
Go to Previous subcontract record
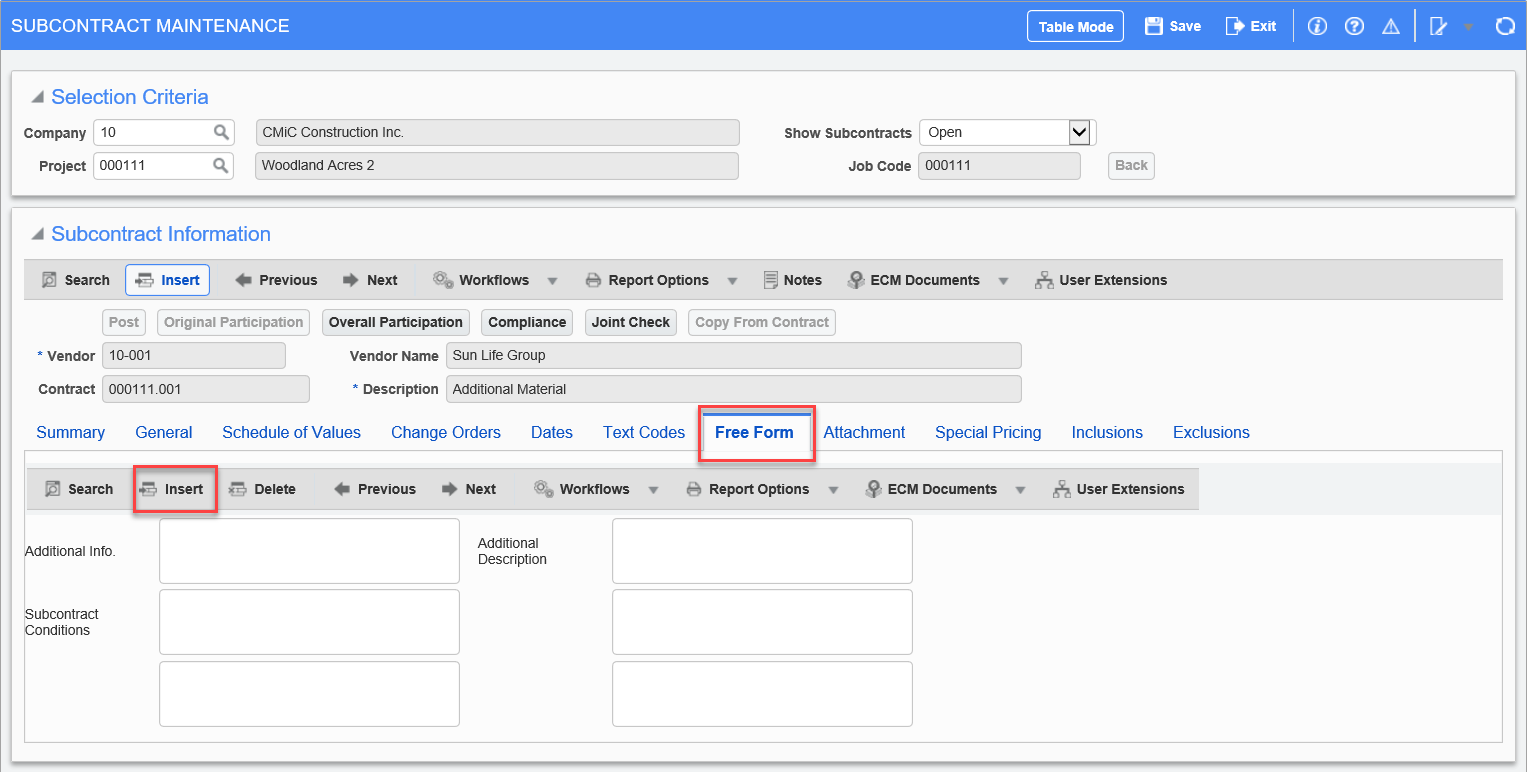(x=276, y=280)
